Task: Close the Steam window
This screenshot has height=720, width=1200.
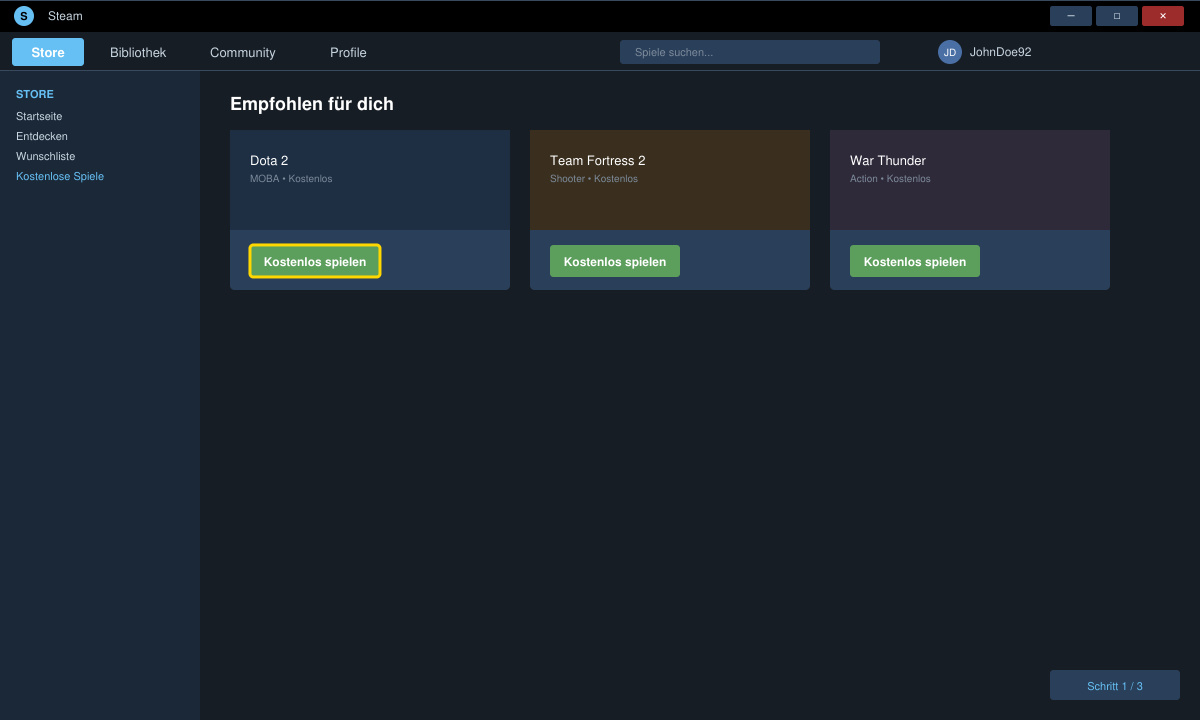Action: [1163, 16]
